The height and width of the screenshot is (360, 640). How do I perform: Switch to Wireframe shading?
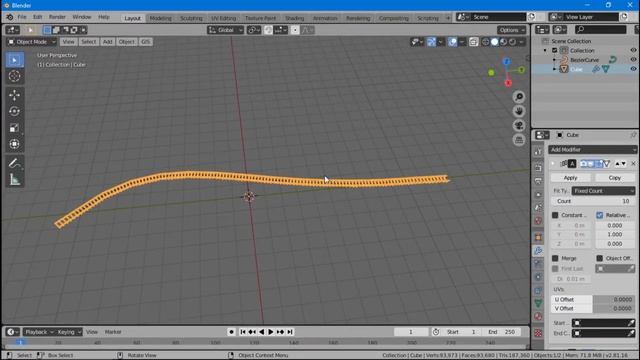(x=485, y=42)
